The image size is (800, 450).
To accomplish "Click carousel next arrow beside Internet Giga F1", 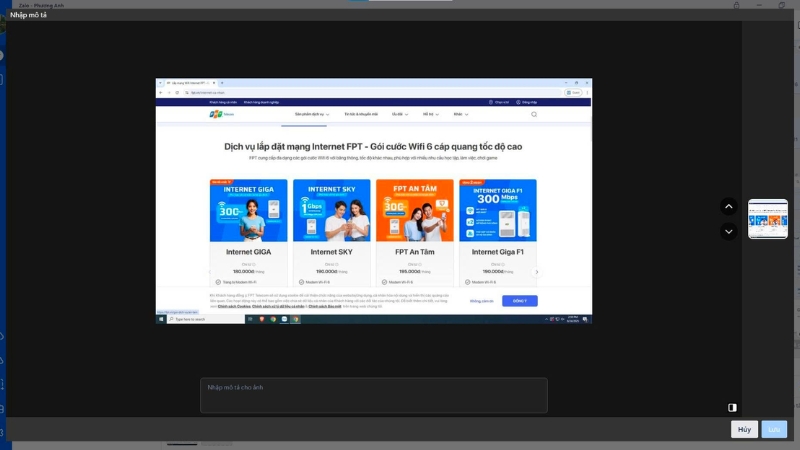I will pyautogui.click(x=536, y=272).
